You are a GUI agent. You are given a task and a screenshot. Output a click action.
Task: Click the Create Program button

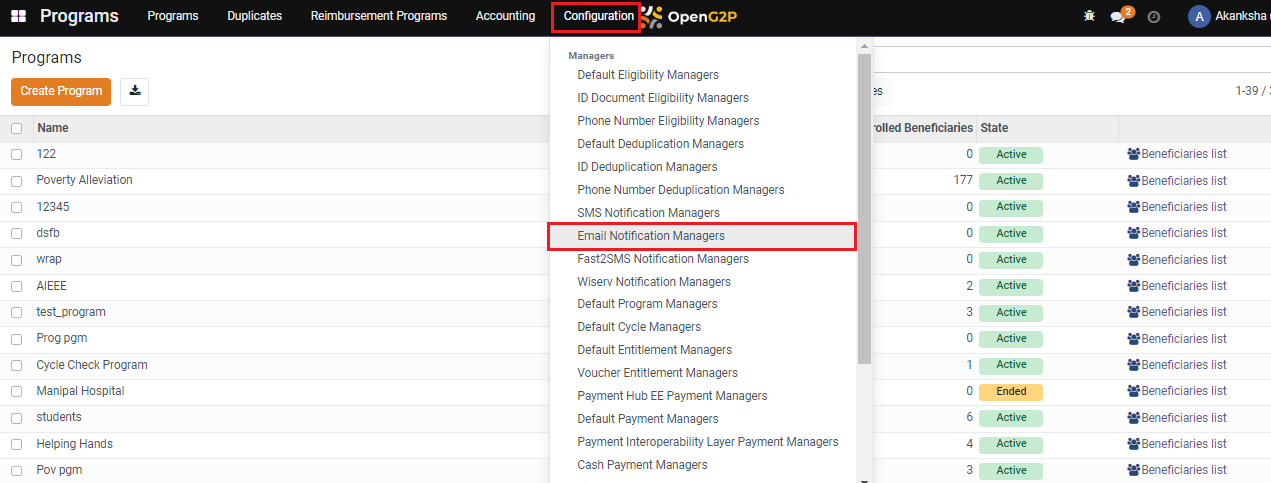pyautogui.click(x=61, y=91)
